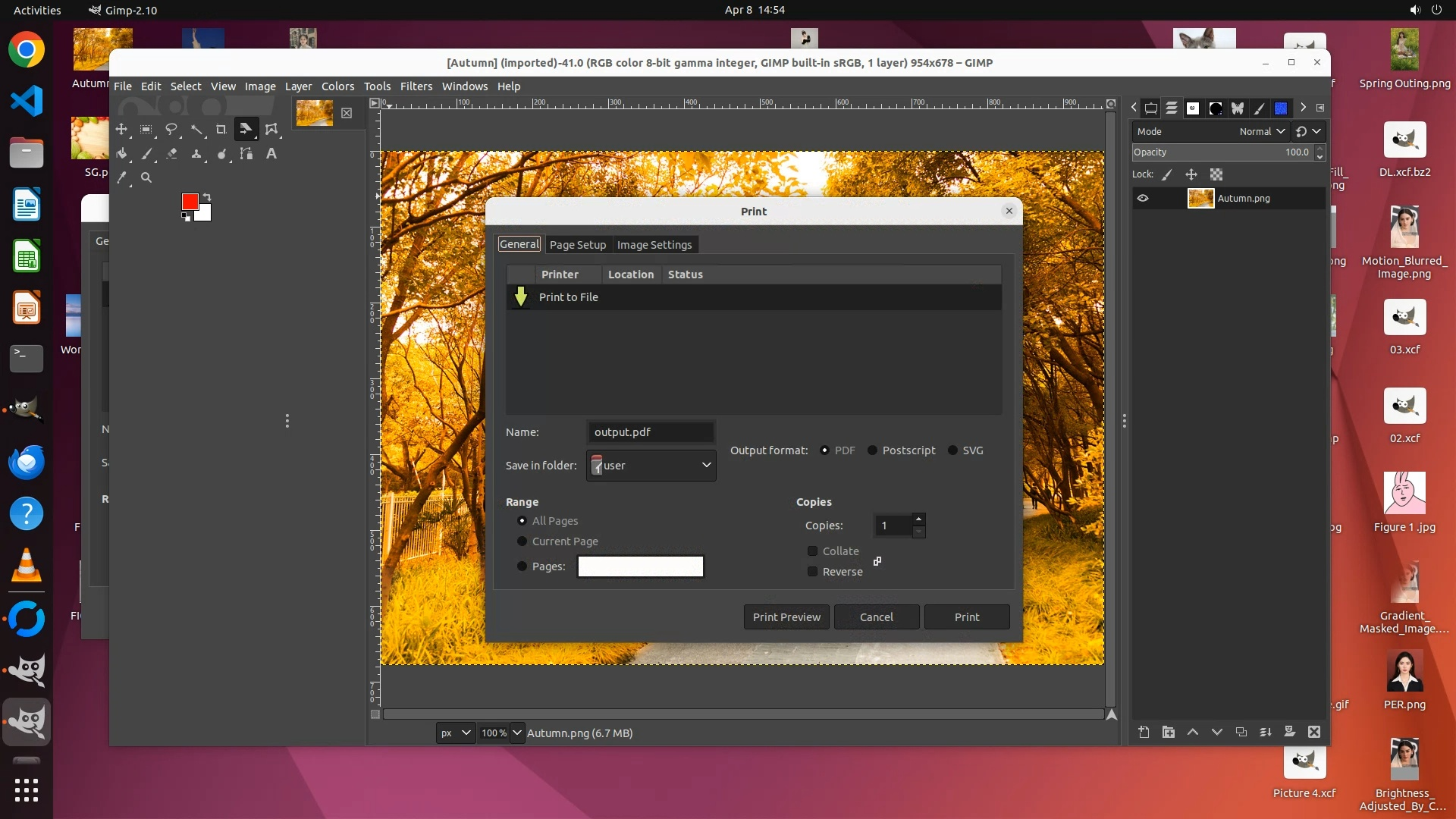
Task: Enable the Reverse checkbox
Action: 812,572
